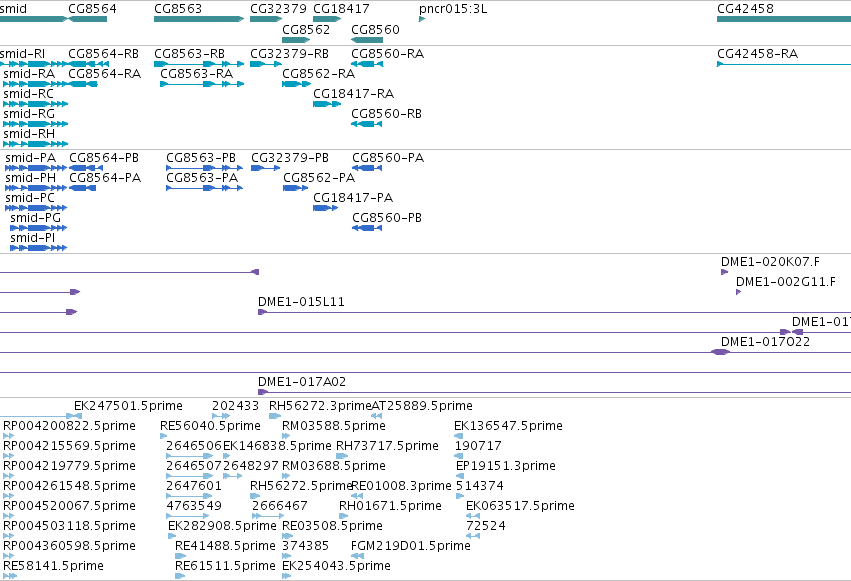Screen dimensions: 851x581
Task: Click protein smid-PA
Action: (x=30, y=158)
